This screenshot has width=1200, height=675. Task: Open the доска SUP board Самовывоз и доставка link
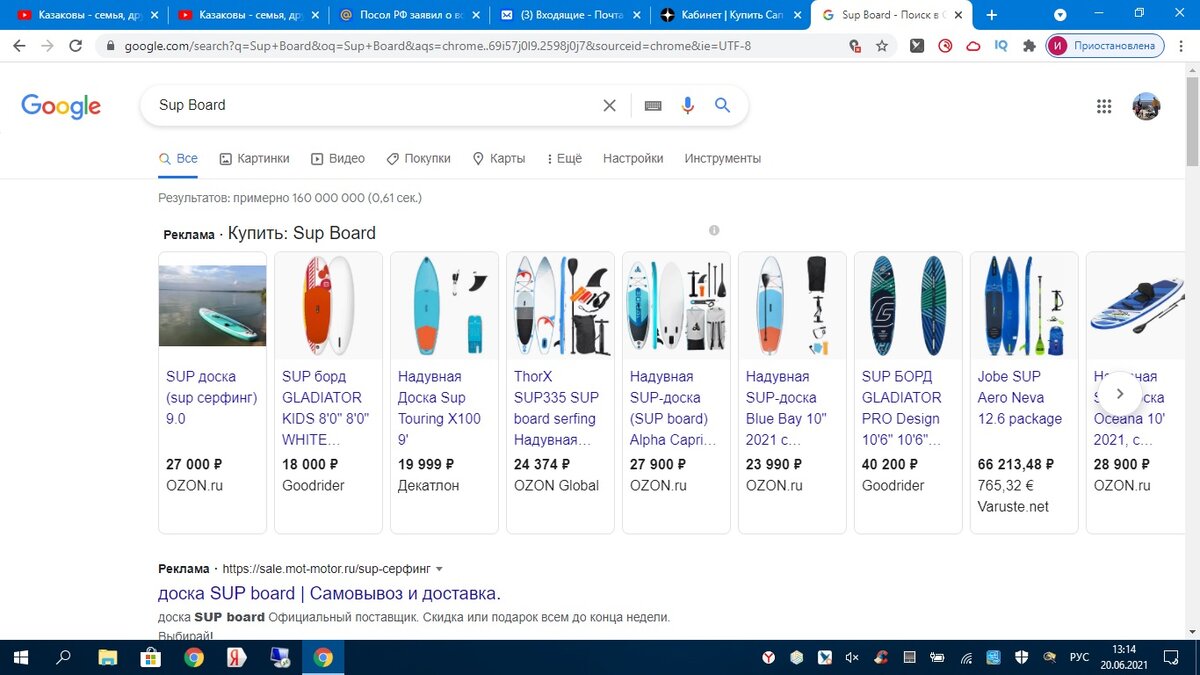click(329, 593)
